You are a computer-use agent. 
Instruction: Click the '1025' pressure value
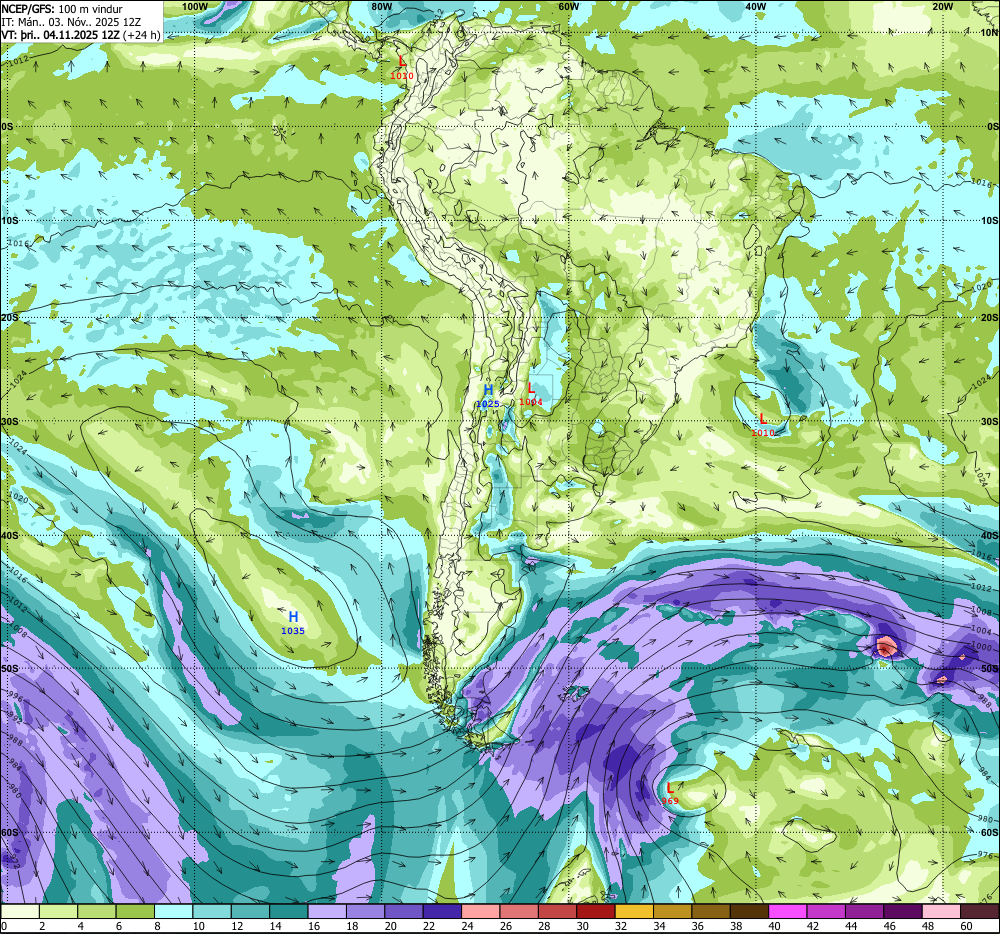pos(488,404)
